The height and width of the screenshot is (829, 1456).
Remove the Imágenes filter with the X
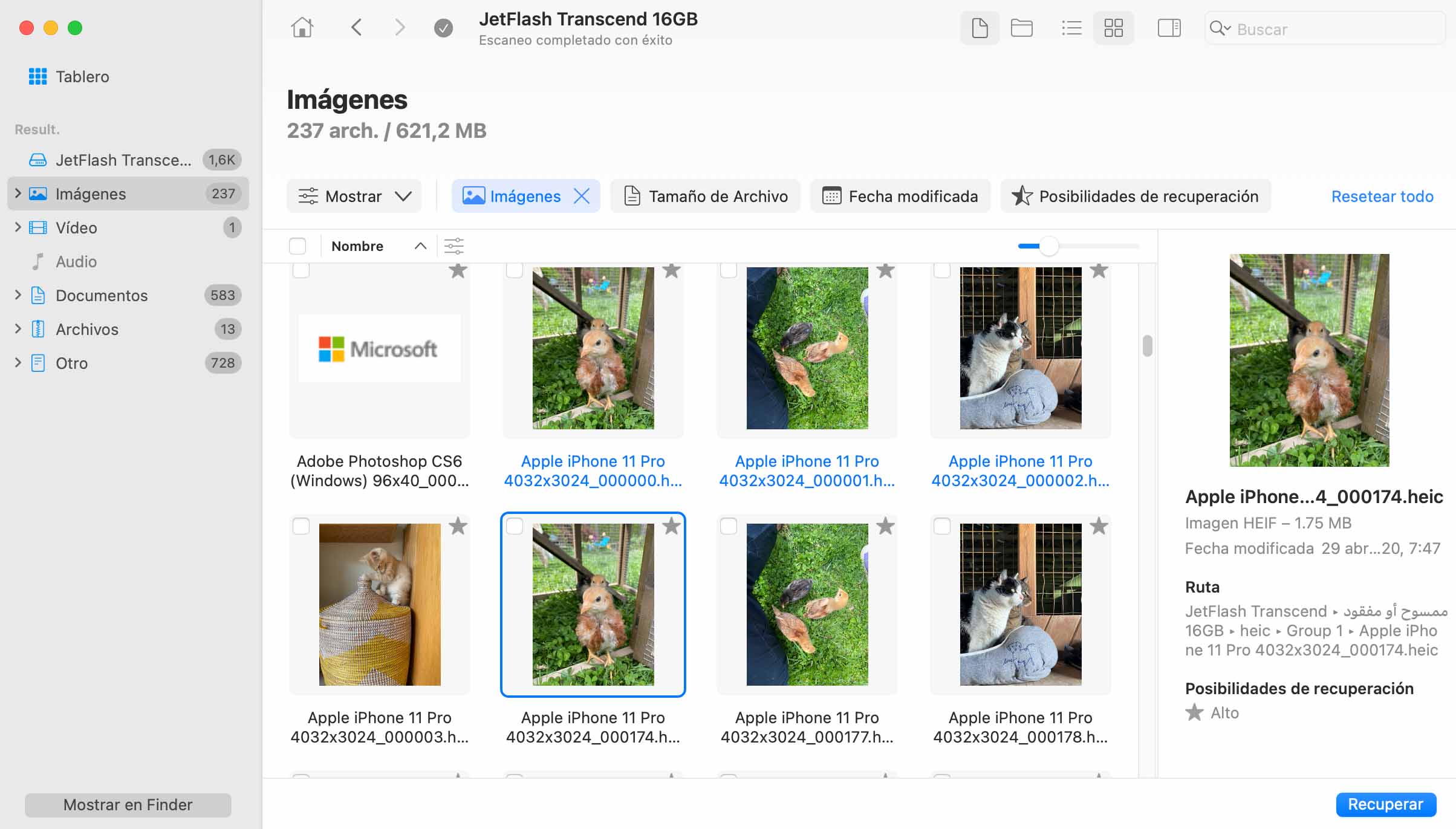(581, 196)
